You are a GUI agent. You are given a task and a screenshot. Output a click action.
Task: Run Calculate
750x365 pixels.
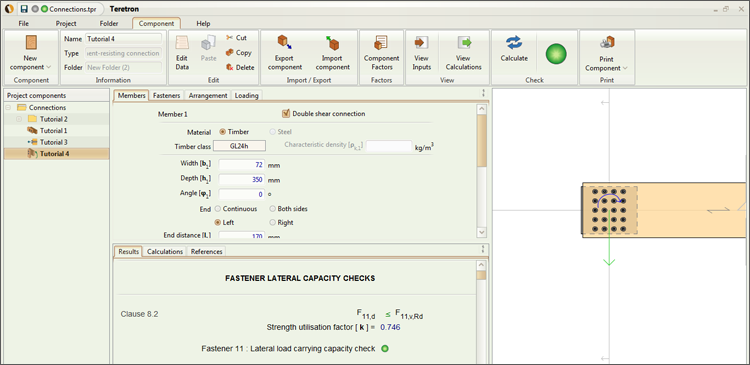pos(514,49)
